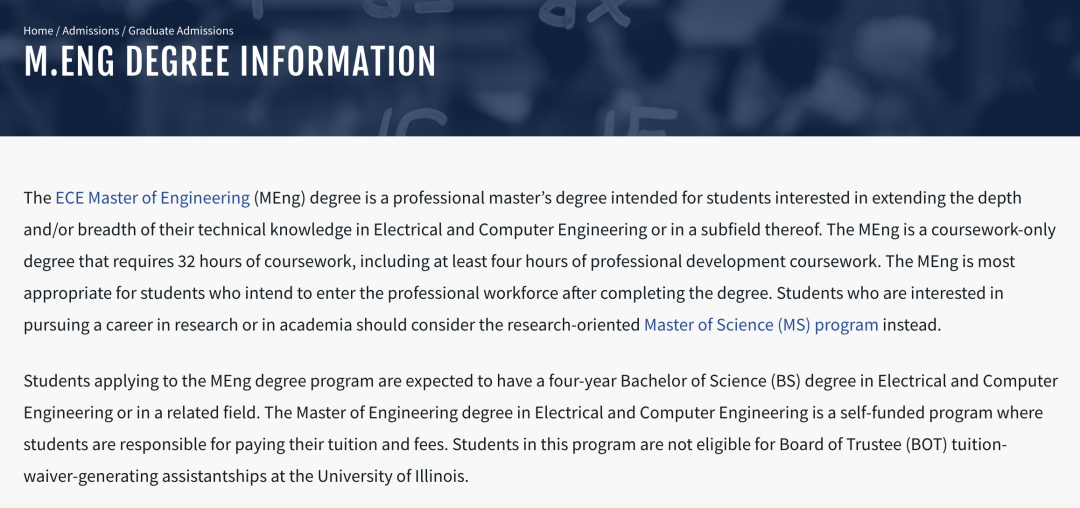Click the "University of Illinois." text
Screen dimensions: 1080x508
pos(392,476)
